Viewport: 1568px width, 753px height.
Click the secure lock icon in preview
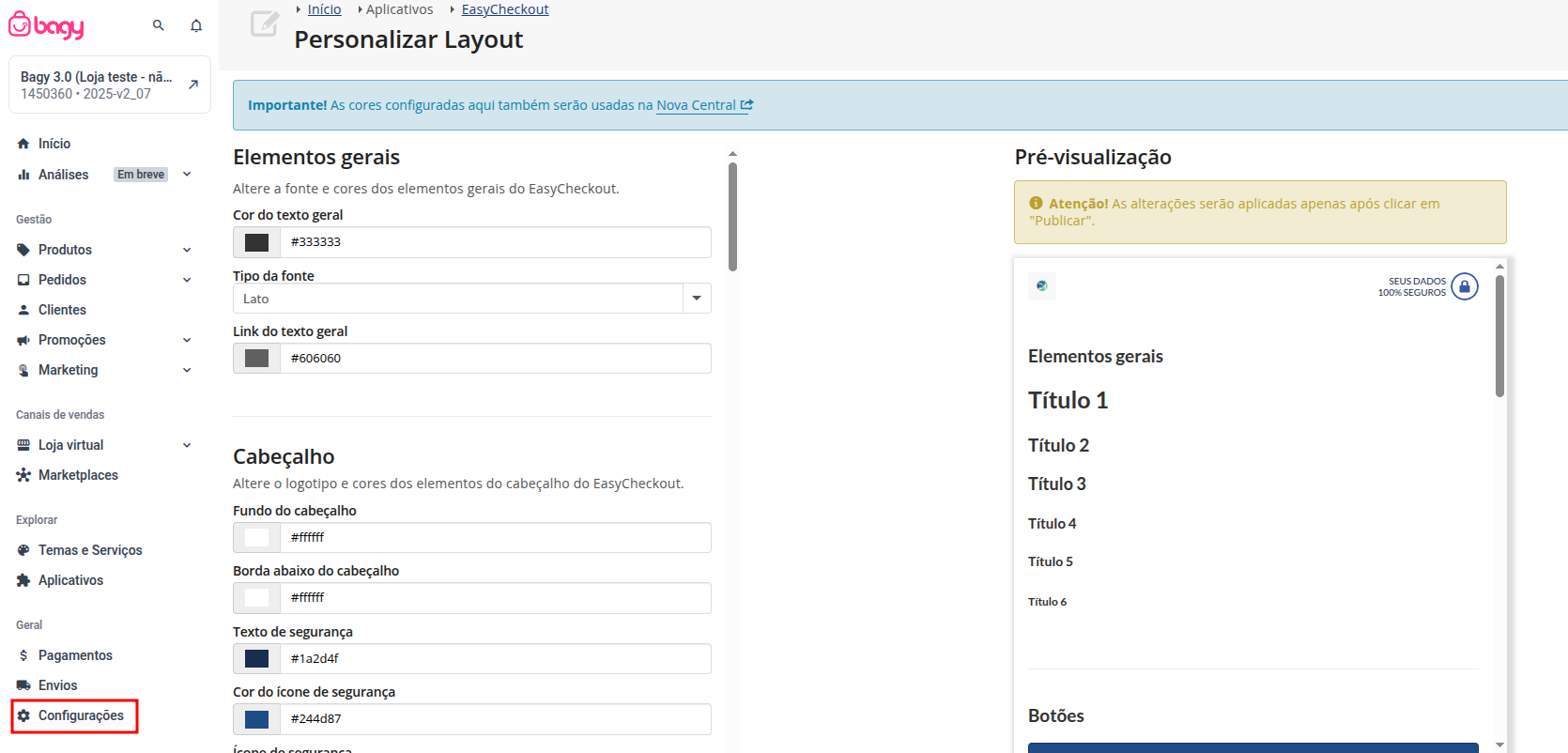pyautogui.click(x=1464, y=286)
